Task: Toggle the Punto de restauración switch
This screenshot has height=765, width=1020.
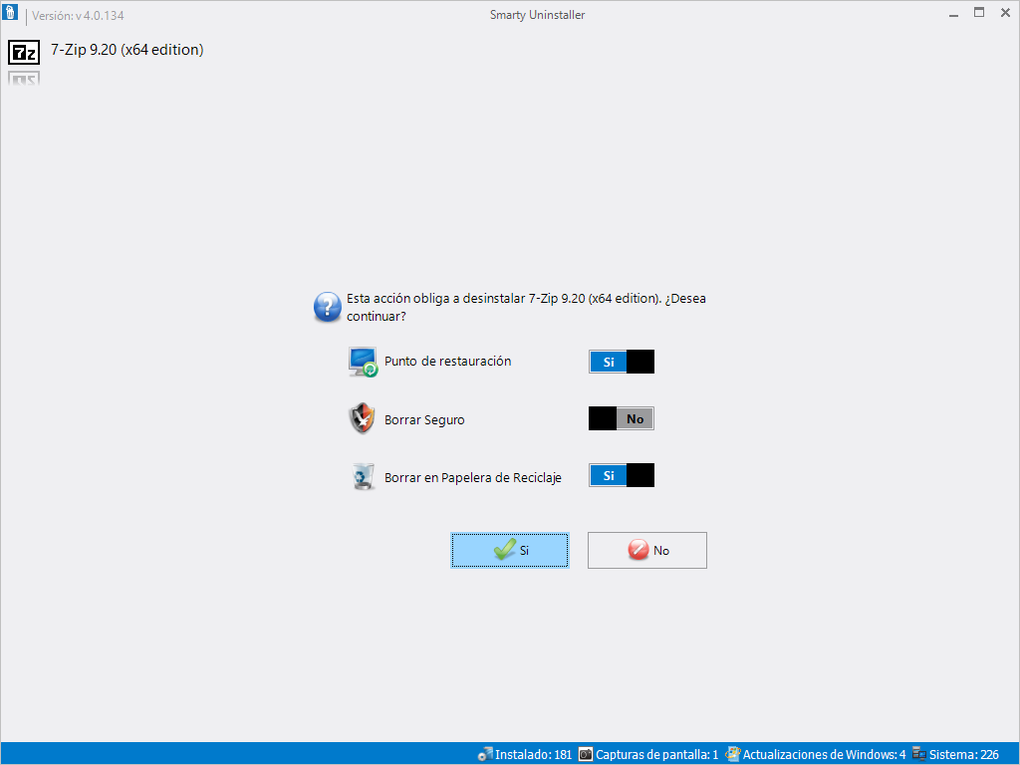Action: (x=621, y=362)
